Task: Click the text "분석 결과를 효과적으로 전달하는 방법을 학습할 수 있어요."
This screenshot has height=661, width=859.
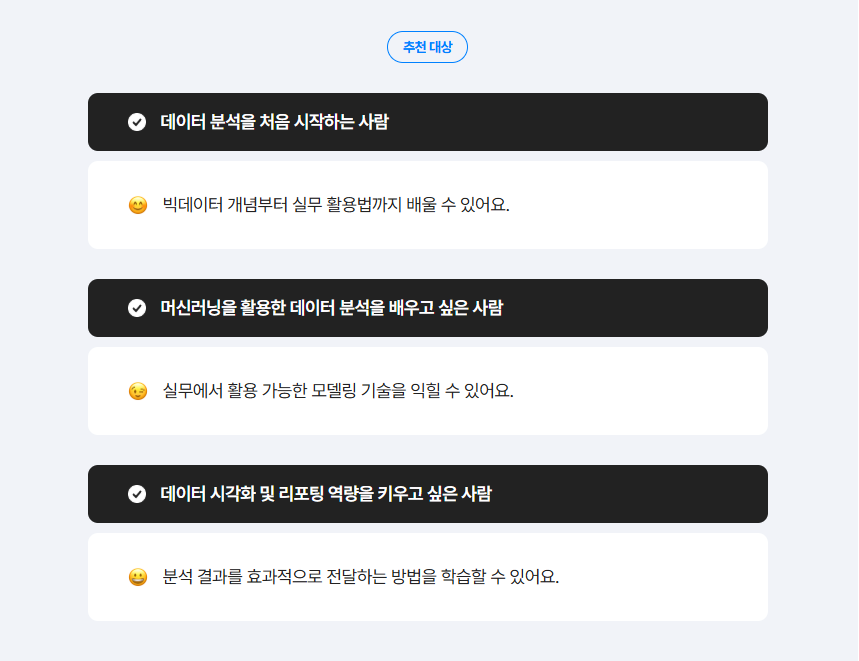Action: click(361, 577)
